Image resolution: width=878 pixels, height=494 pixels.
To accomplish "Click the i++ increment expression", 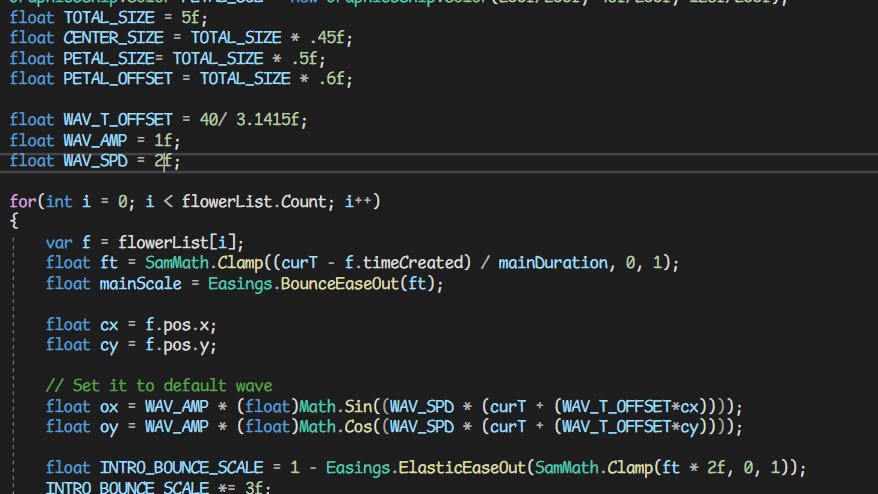I will coord(358,202).
